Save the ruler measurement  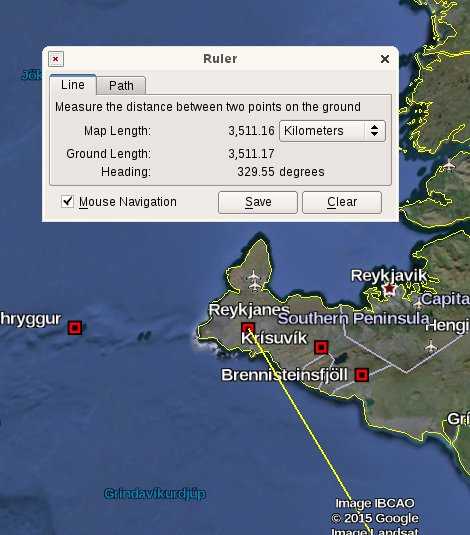coord(258,202)
